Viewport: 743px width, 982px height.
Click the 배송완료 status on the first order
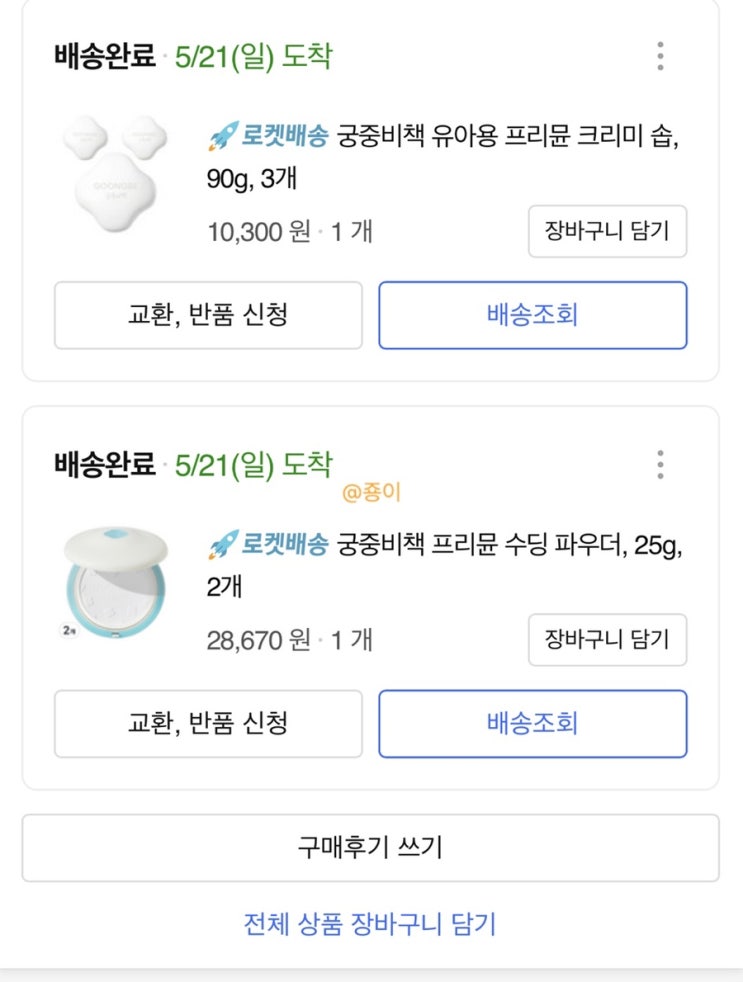point(105,57)
